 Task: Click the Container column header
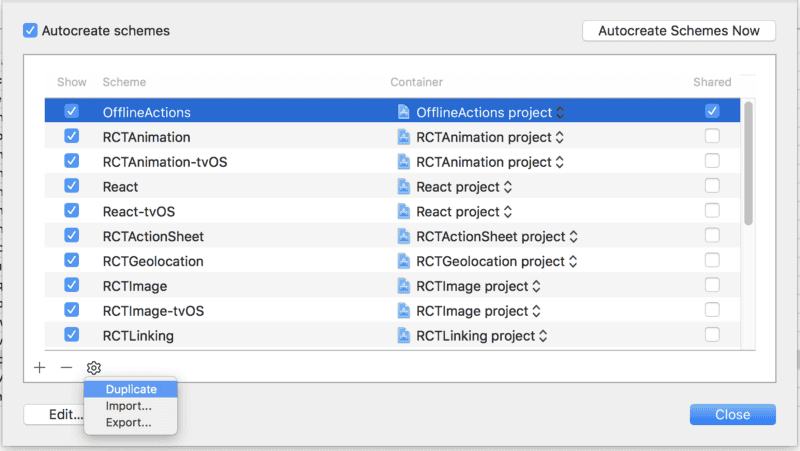point(416,82)
